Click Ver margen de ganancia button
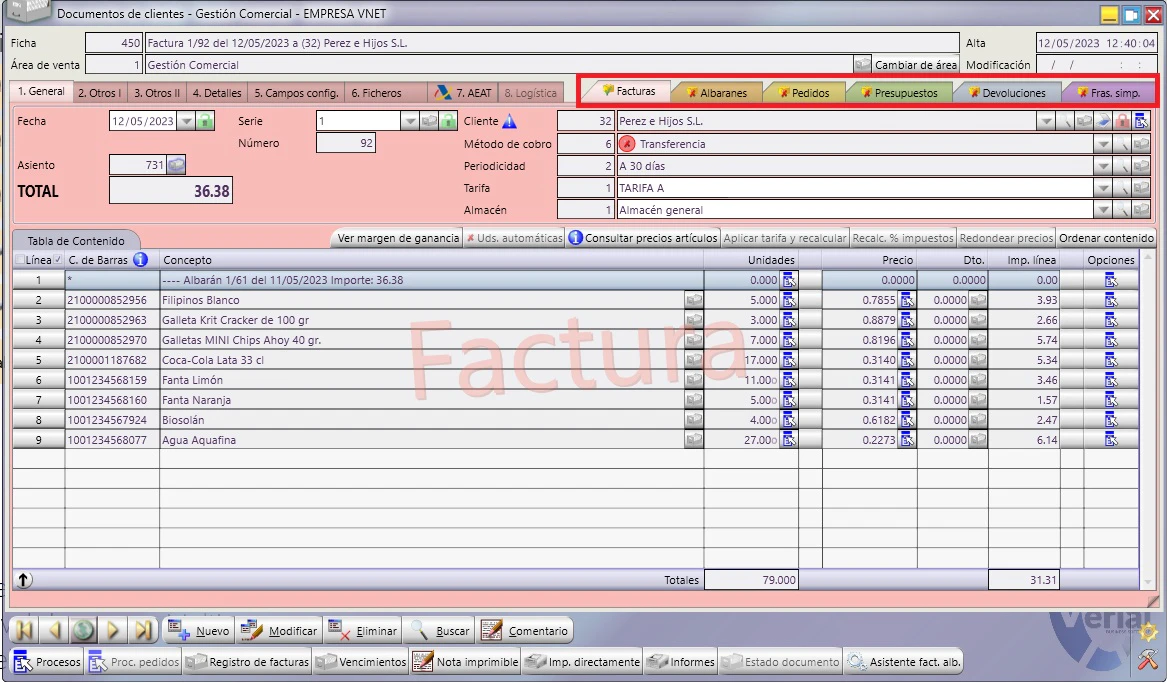Screen dimensions: 1167x683 [x=398, y=238]
